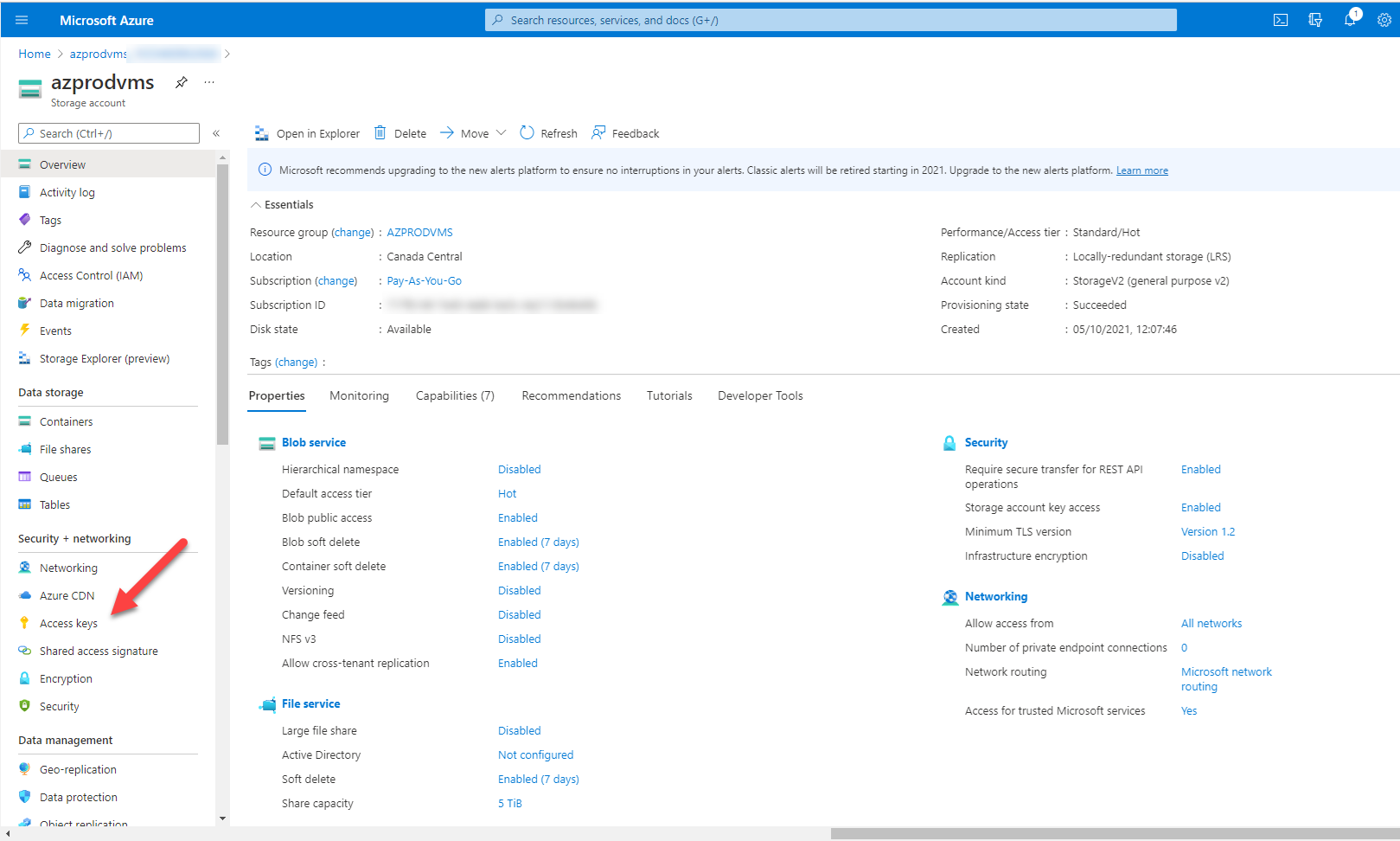This screenshot has width=1400, height=841.
Task: Open the Move dropdown
Action: [x=473, y=133]
